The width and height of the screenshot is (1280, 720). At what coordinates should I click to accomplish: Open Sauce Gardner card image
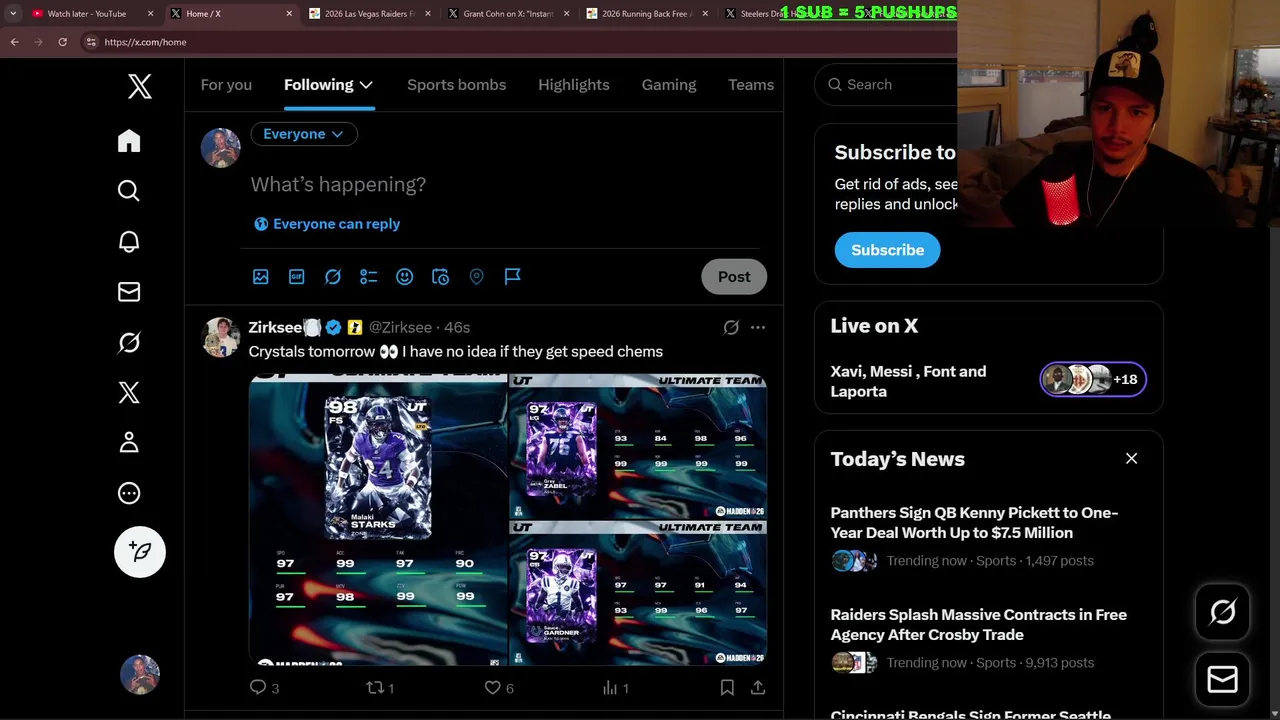638,594
